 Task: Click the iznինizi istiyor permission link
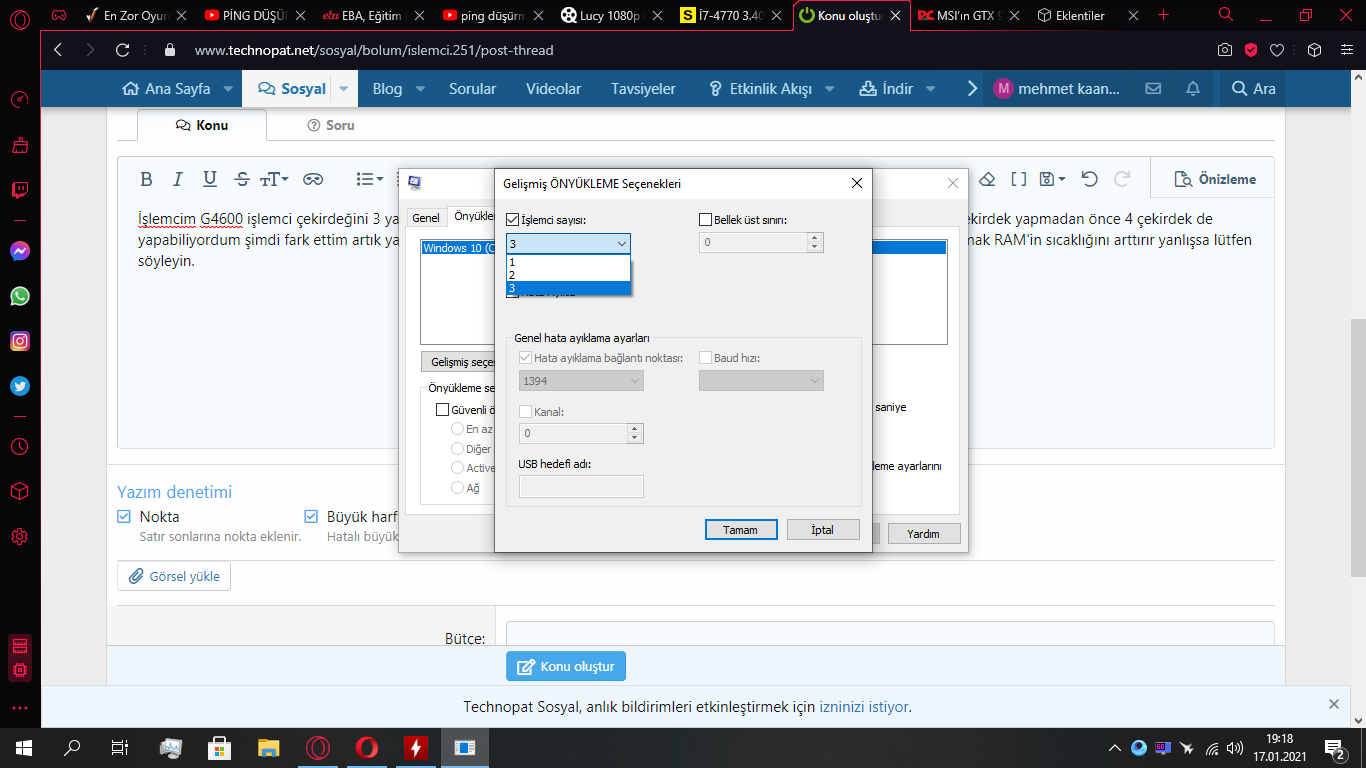click(865, 707)
